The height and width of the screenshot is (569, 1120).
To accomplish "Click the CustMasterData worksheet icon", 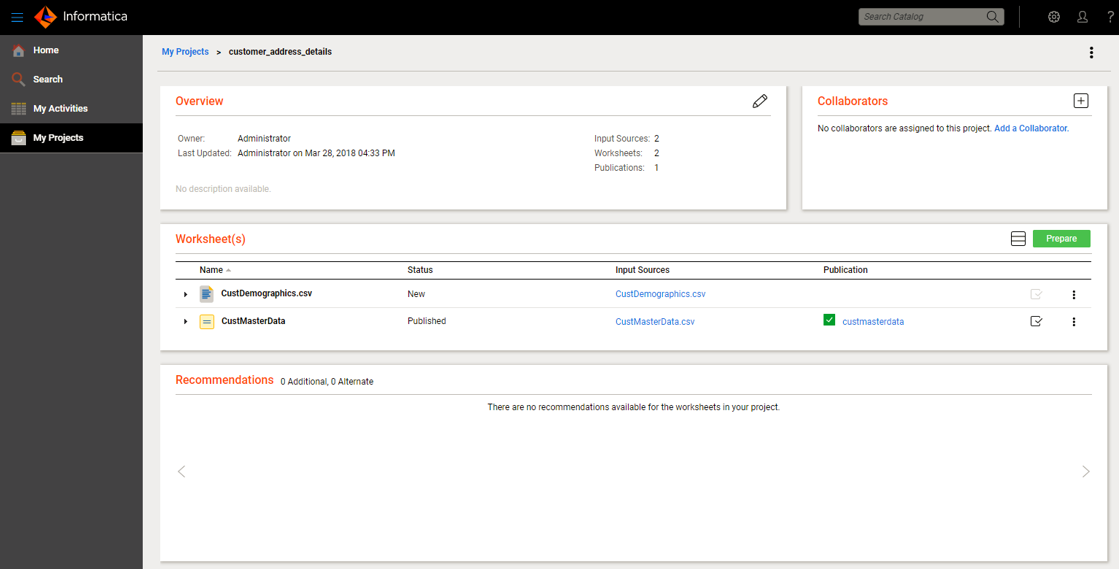I will tap(206, 322).
